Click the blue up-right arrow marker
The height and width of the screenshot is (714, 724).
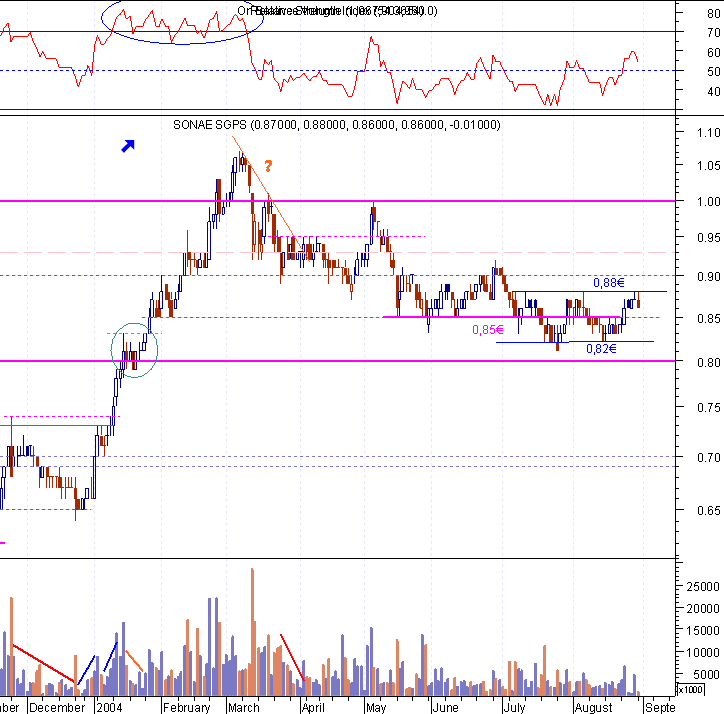click(128, 145)
